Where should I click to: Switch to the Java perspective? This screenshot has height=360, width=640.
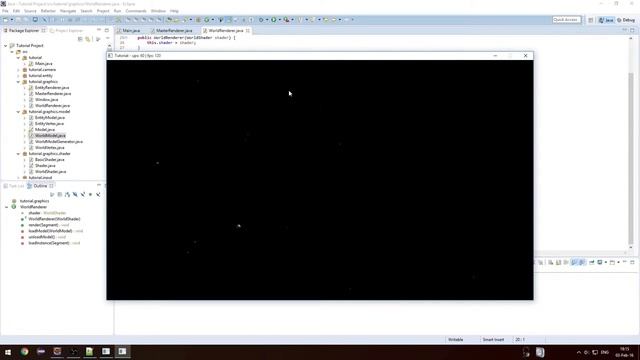tap(606, 20)
